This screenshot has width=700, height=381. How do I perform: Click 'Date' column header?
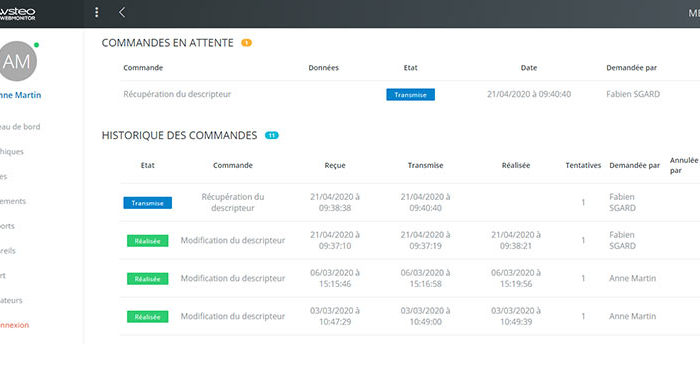(x=529, y=68)
